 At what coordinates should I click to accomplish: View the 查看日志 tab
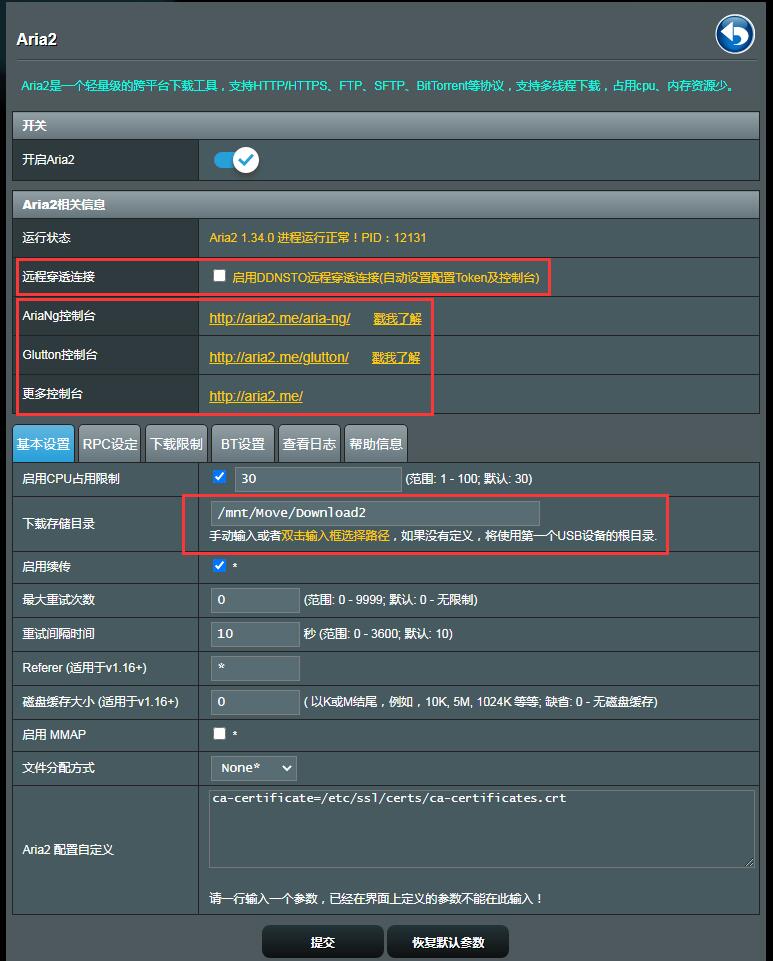click(309, 444)
